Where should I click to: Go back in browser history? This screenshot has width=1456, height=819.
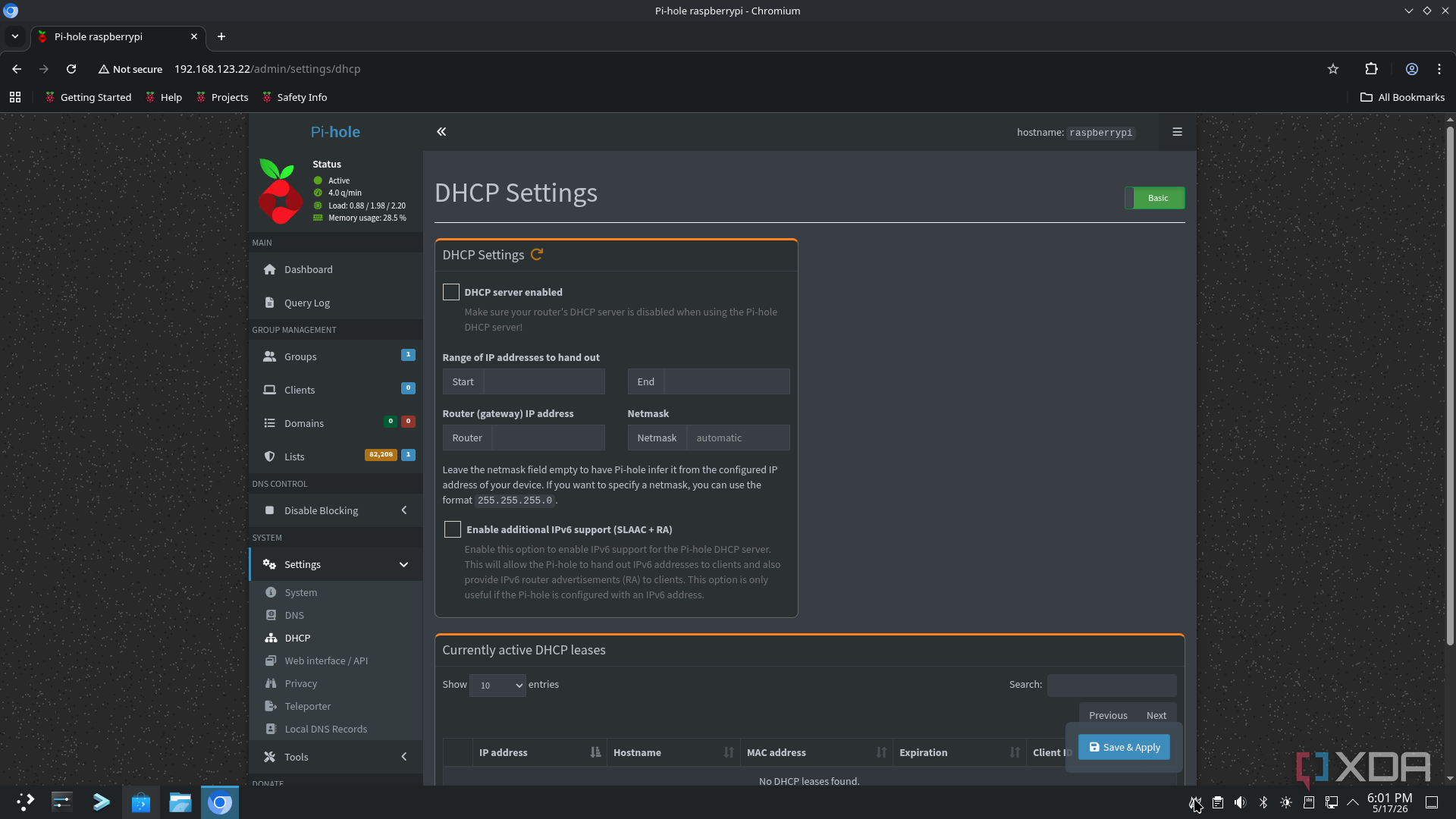point(17,69)
